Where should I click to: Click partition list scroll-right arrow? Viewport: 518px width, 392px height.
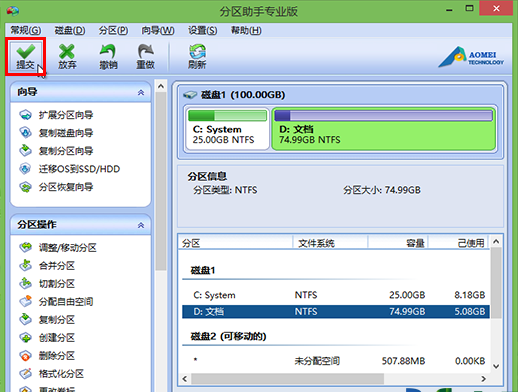483,379
